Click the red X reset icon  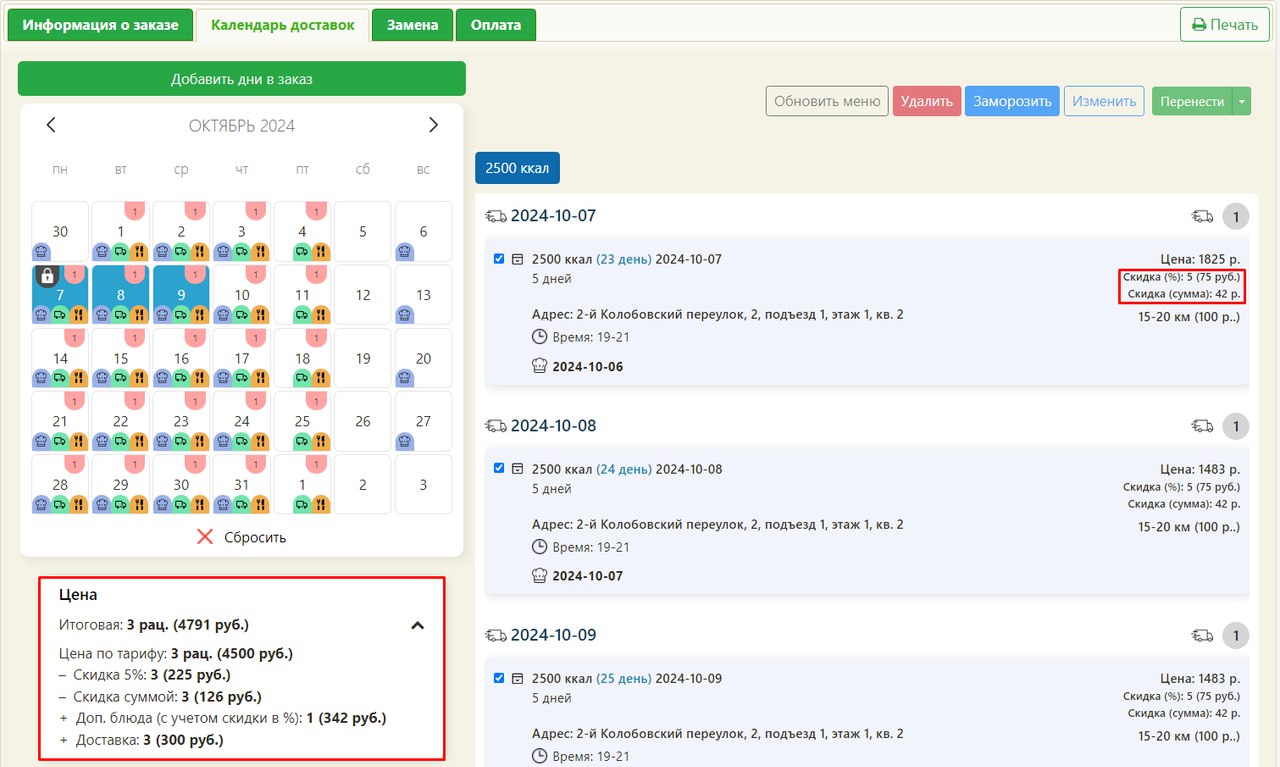coord(205,537)
